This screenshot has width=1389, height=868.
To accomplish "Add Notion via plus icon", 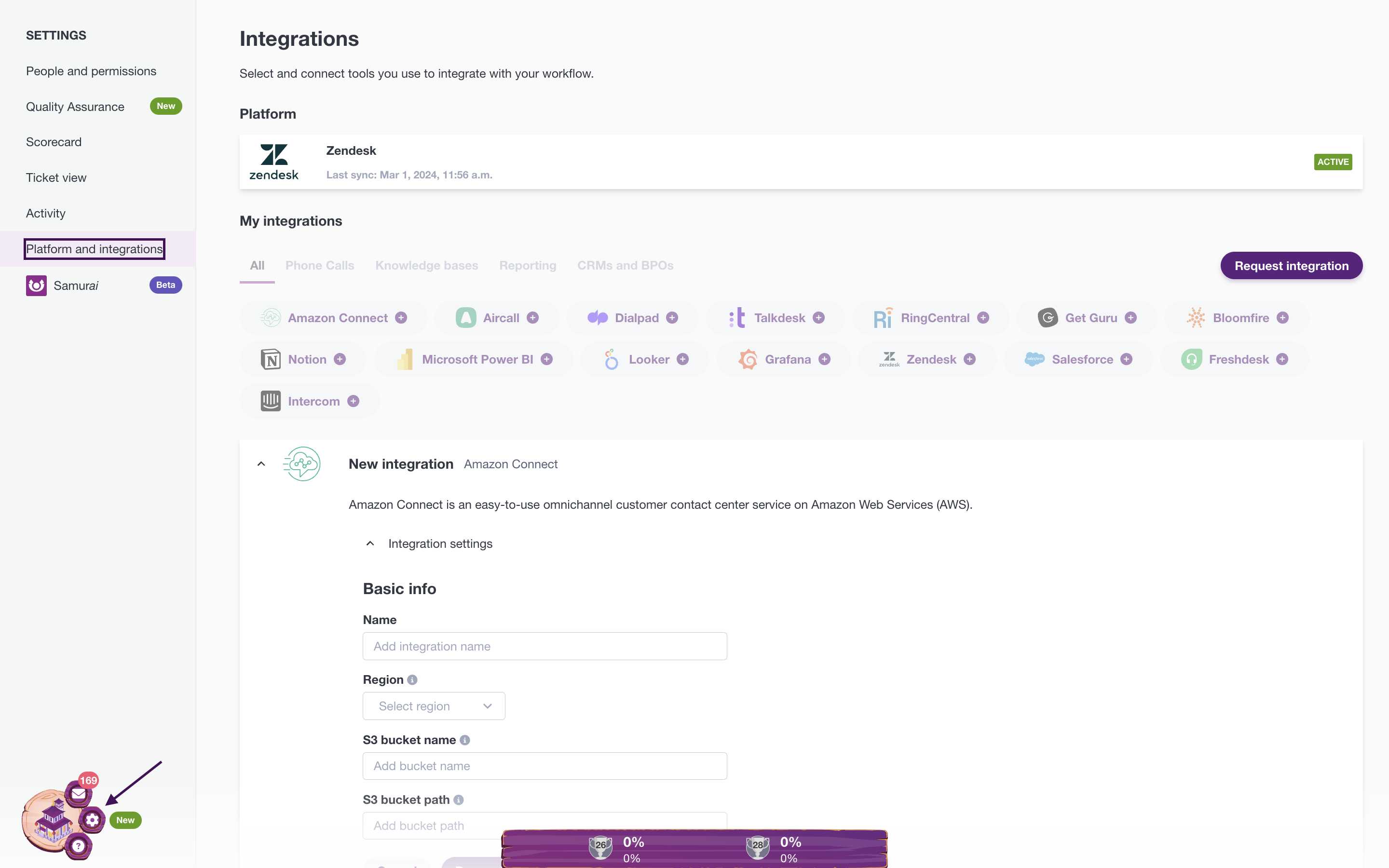I will [x=340, y=359].
